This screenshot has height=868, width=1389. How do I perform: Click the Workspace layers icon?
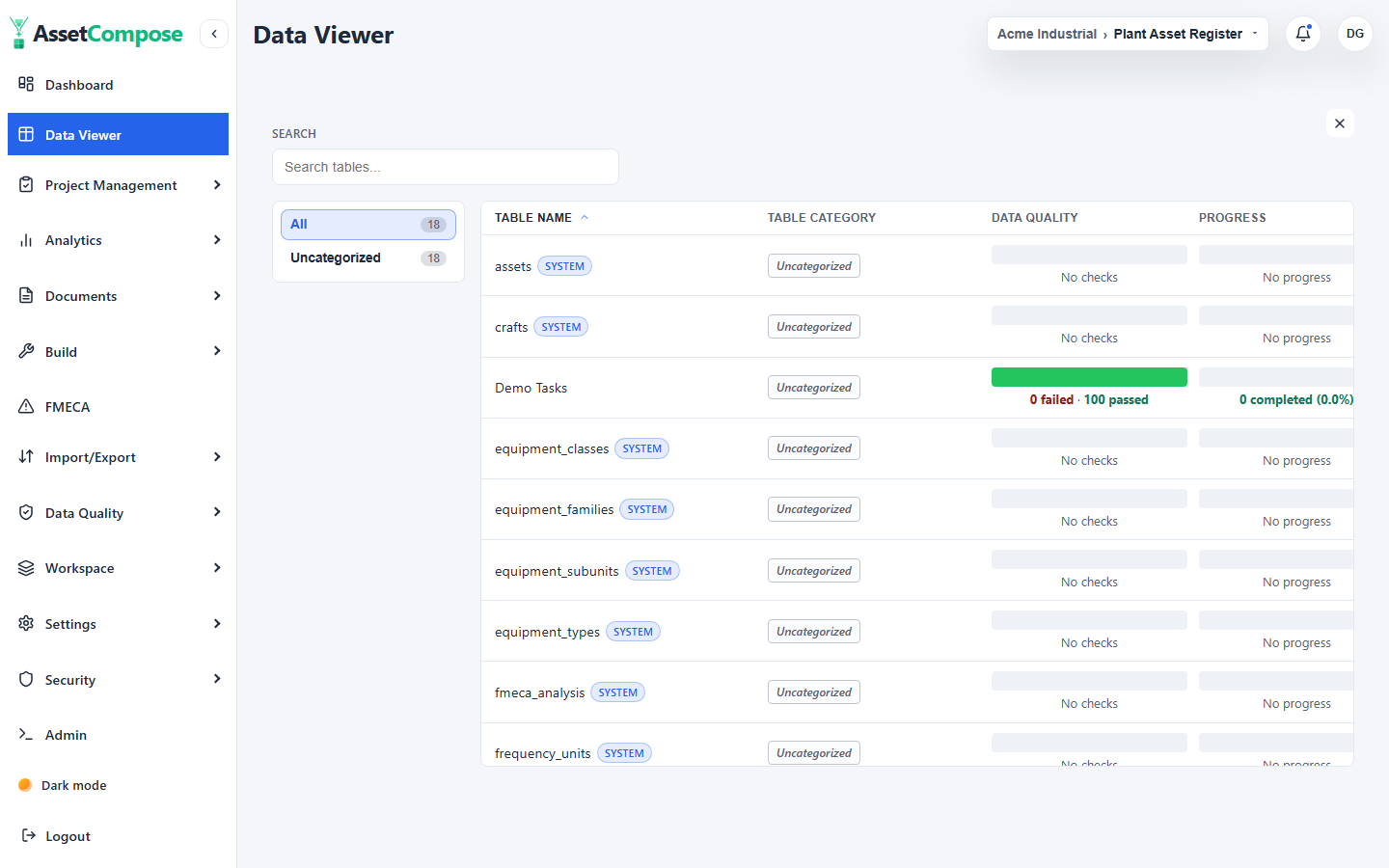coord(26,568)
